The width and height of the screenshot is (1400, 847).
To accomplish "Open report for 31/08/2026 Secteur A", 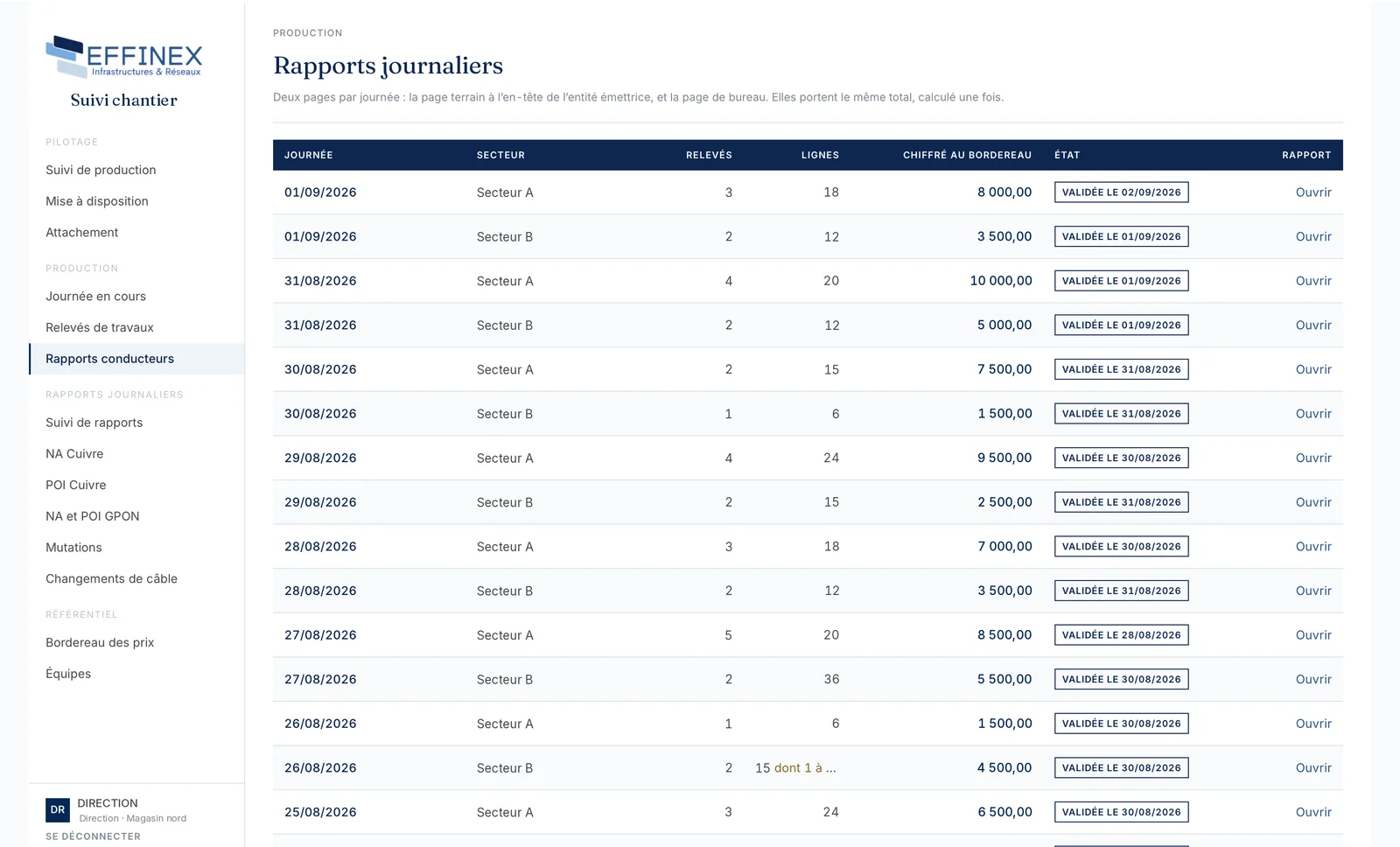I will click(1313, 281).
